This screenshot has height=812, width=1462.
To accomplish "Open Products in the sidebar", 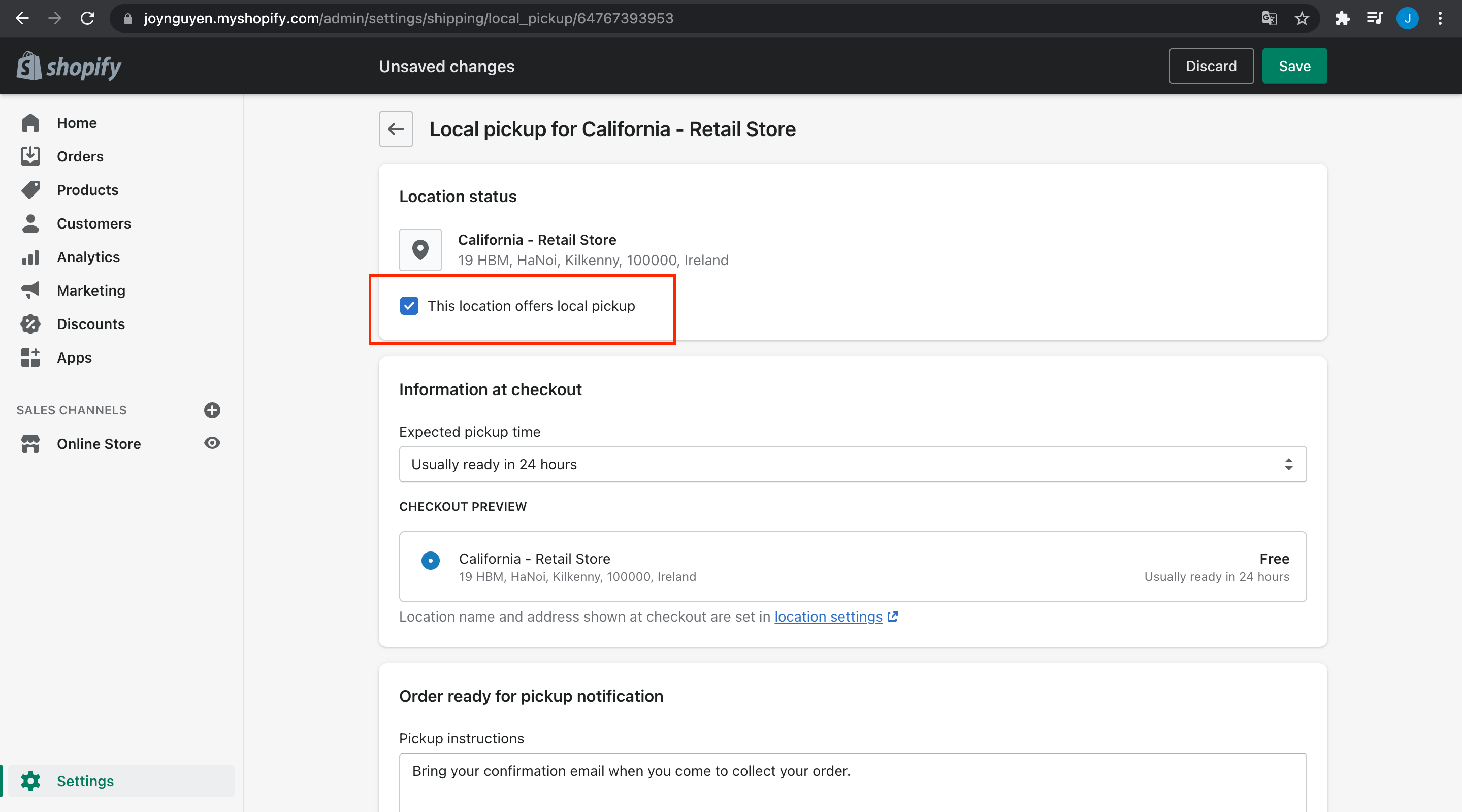I will (87, 190).
